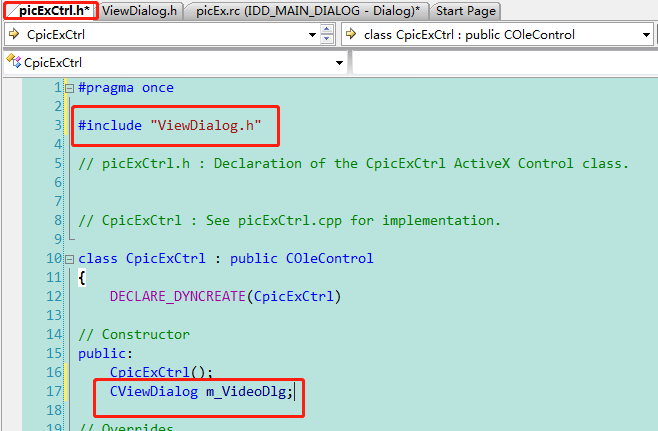Click arrow icon beside class CpicExCtrl declaration
The image size is (658, 431).
tap(351, 34)
